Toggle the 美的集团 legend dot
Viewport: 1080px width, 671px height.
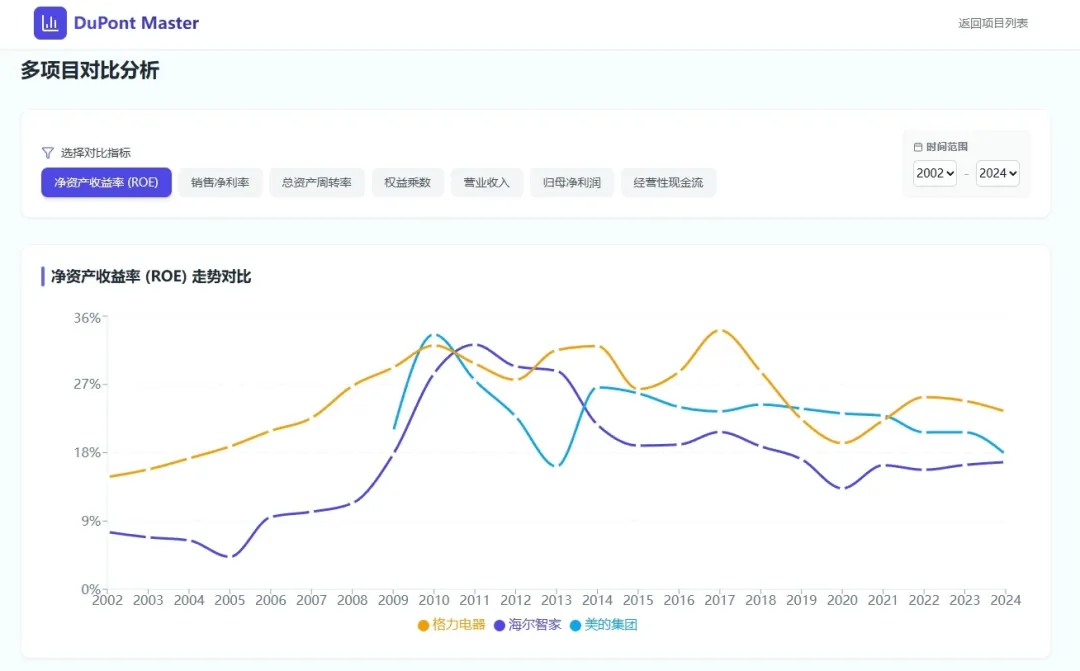coord(576,626)
